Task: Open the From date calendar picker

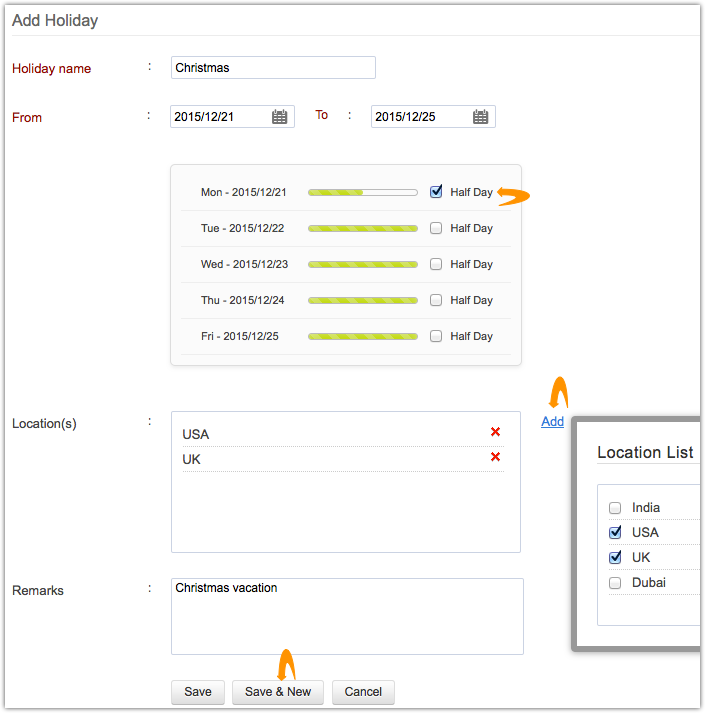Action: (x=280, y=117)
